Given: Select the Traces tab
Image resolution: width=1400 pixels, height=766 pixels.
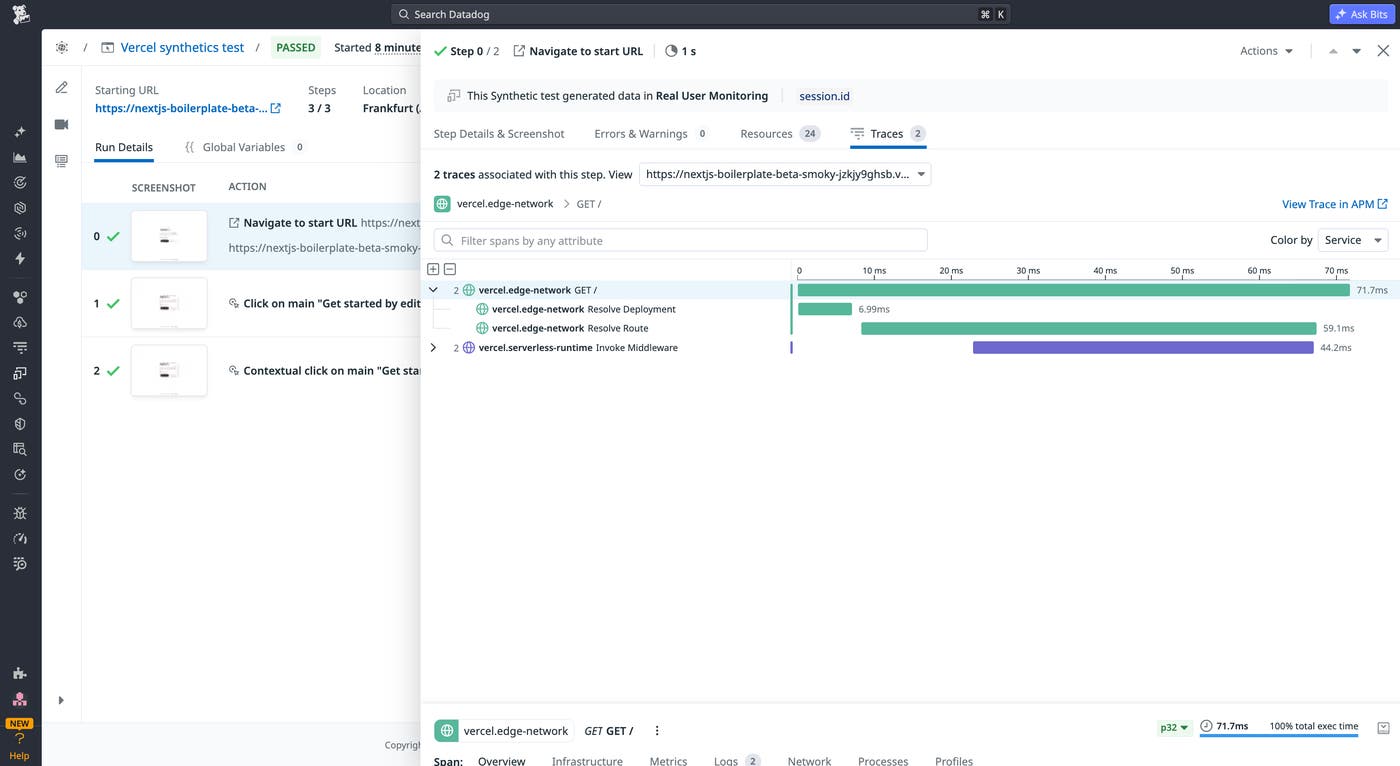Looking at the screenshot, I should pos(888,133).
